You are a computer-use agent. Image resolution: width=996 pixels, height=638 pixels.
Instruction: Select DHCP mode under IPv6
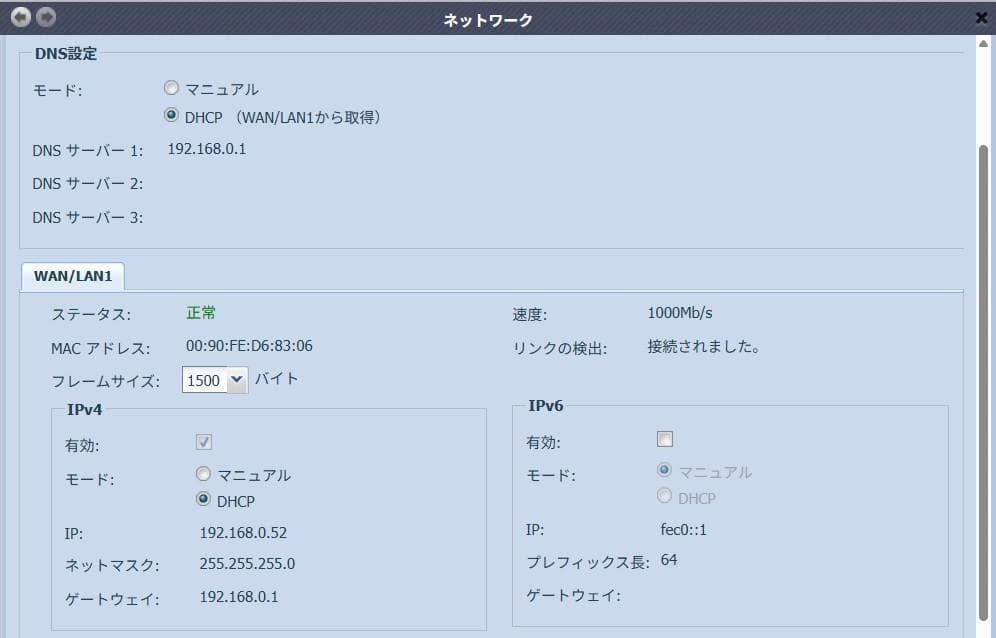click(x=664, y=496)
